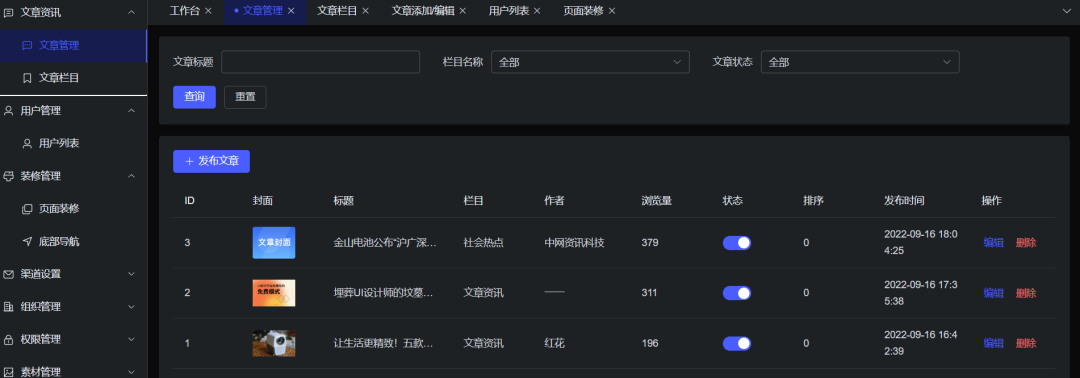Close the 文章栏目 tab
The width and height of the screenshot is (1080, 378).
click(x=366, y=11)
